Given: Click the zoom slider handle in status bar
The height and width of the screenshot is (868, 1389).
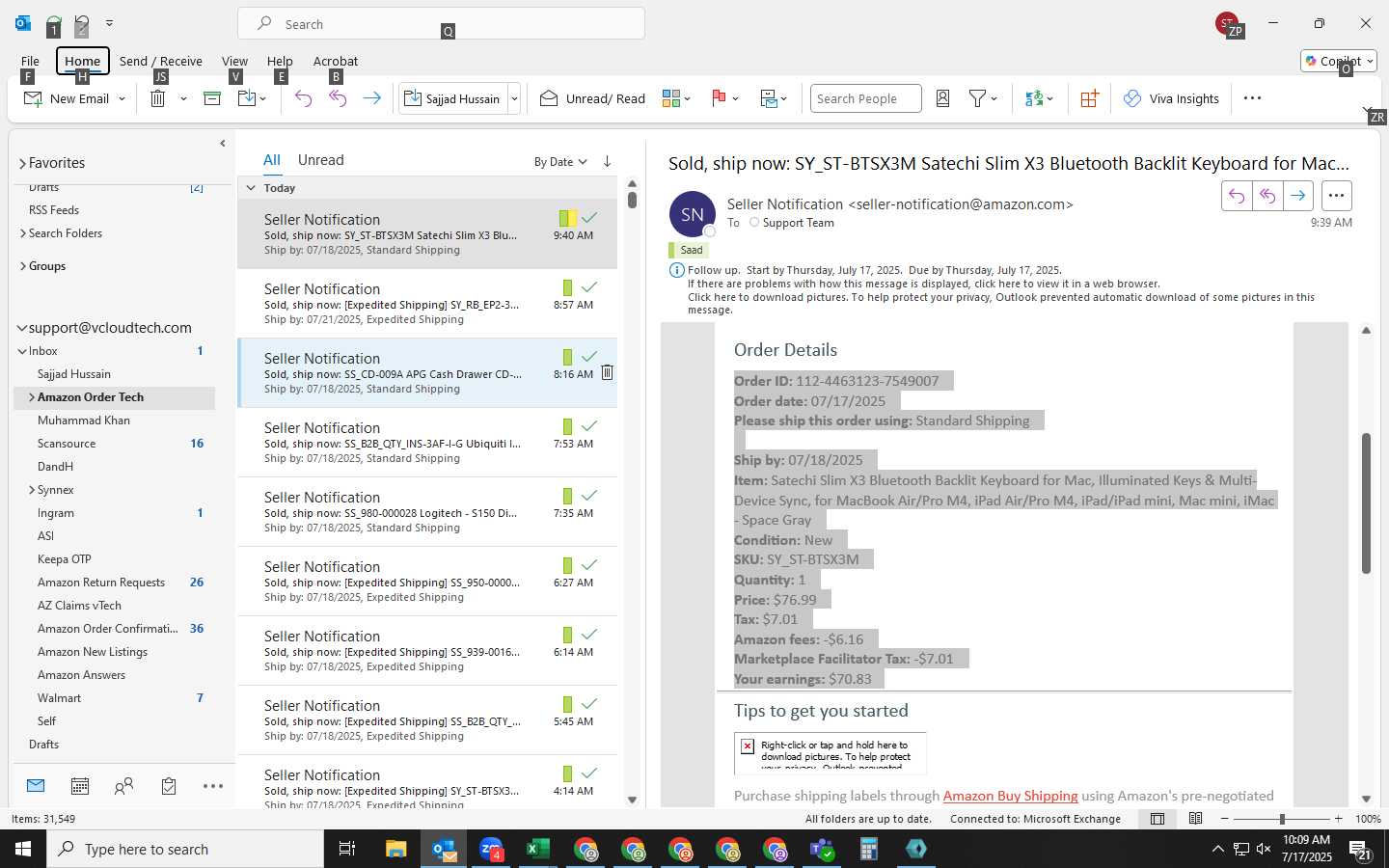Looking at the screenshot, I should (1282, 819).
